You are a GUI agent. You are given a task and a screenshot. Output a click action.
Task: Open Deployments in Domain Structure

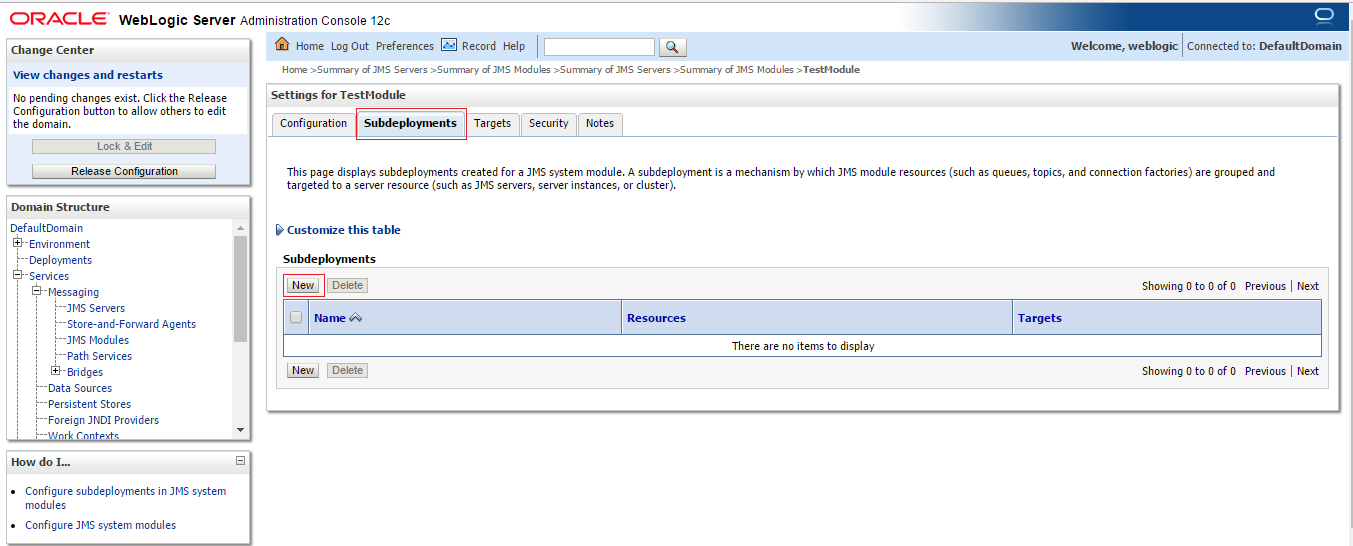click(60, 260)
